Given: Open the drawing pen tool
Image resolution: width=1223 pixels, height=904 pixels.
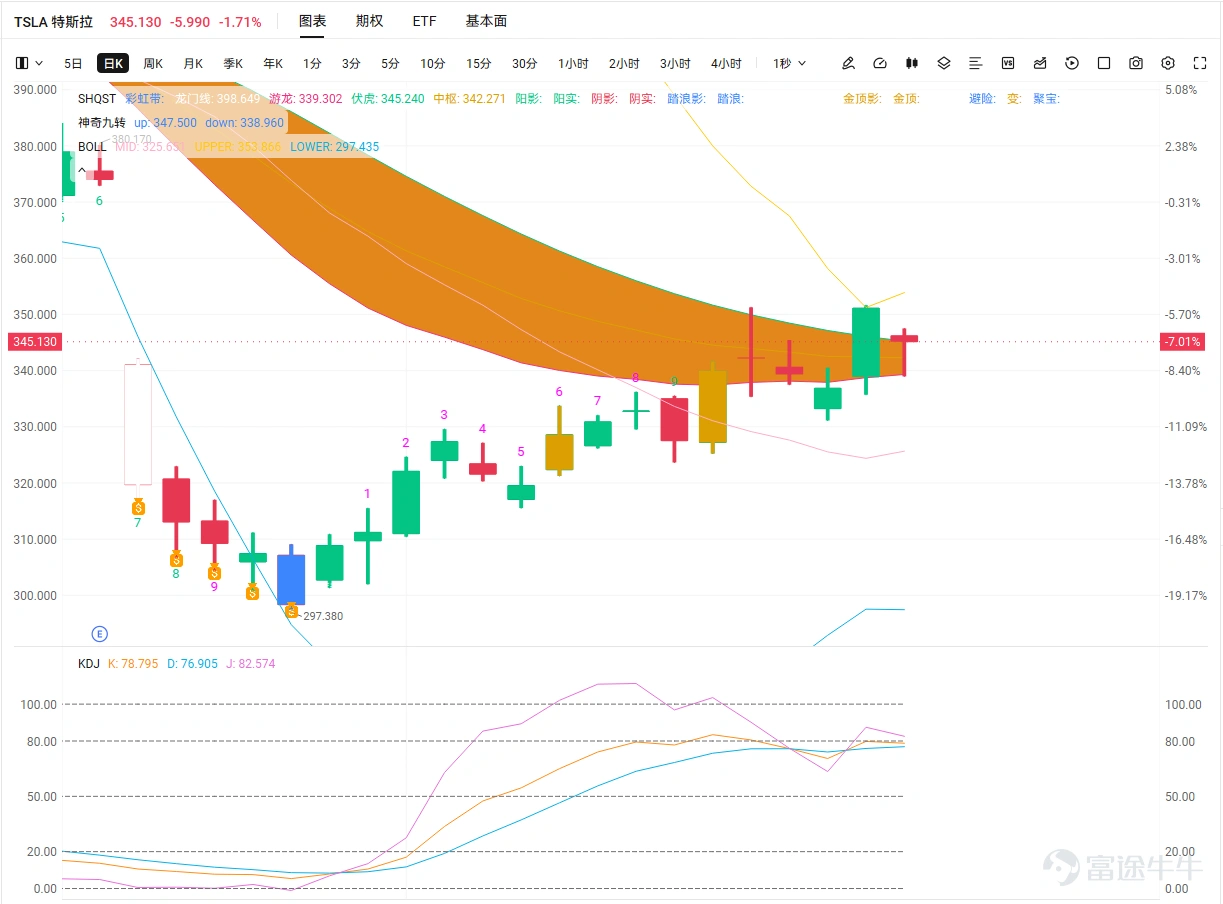Looking at the screenshot, I should 848,63.
